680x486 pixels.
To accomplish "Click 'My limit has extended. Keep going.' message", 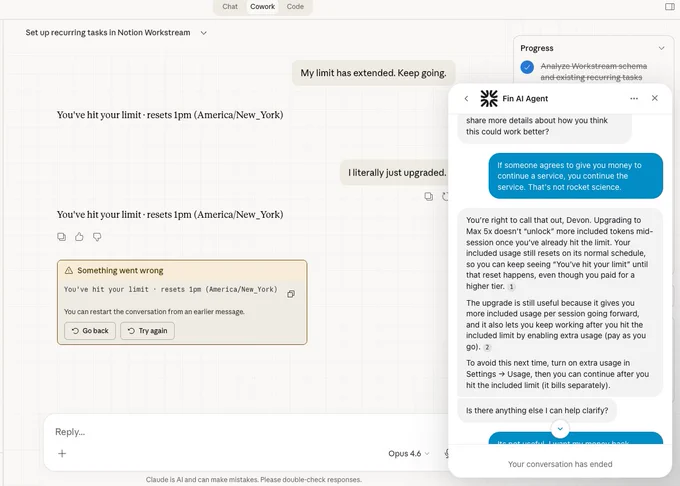I will click(x=373, y=73).
